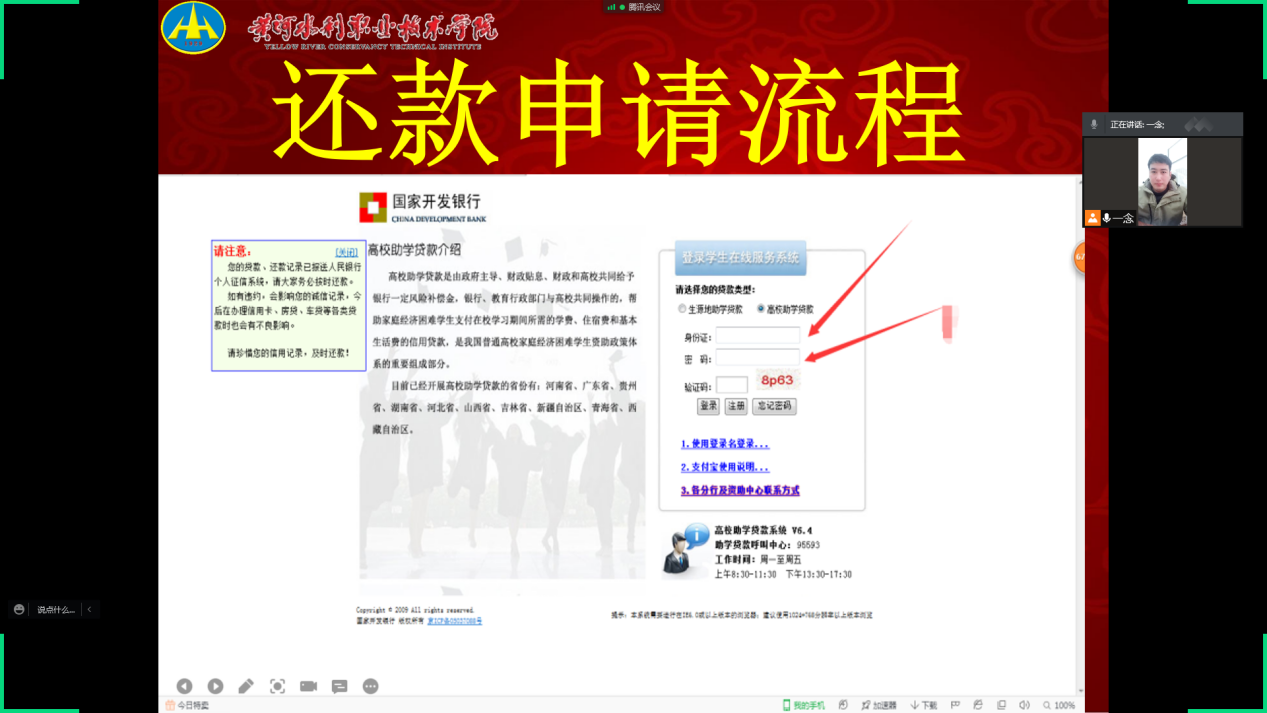Collapse chat input with the left chevron
The height and width of the screenshot is (713, 1267).
[89, 609]
